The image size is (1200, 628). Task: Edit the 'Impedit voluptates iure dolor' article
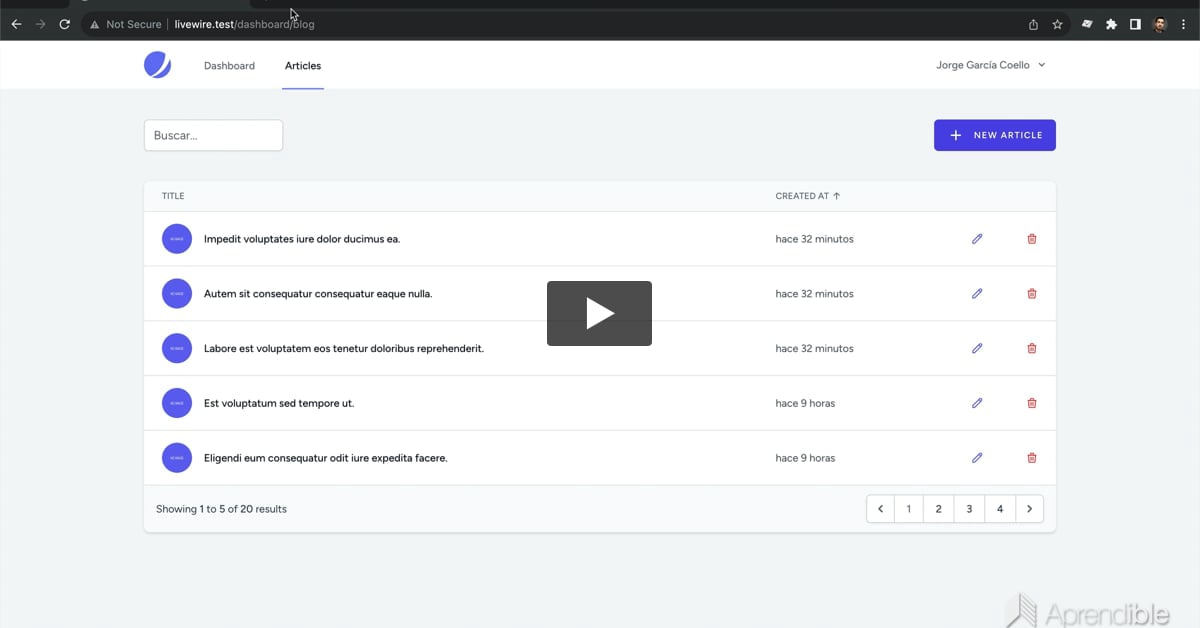click(x=977, y=239)
